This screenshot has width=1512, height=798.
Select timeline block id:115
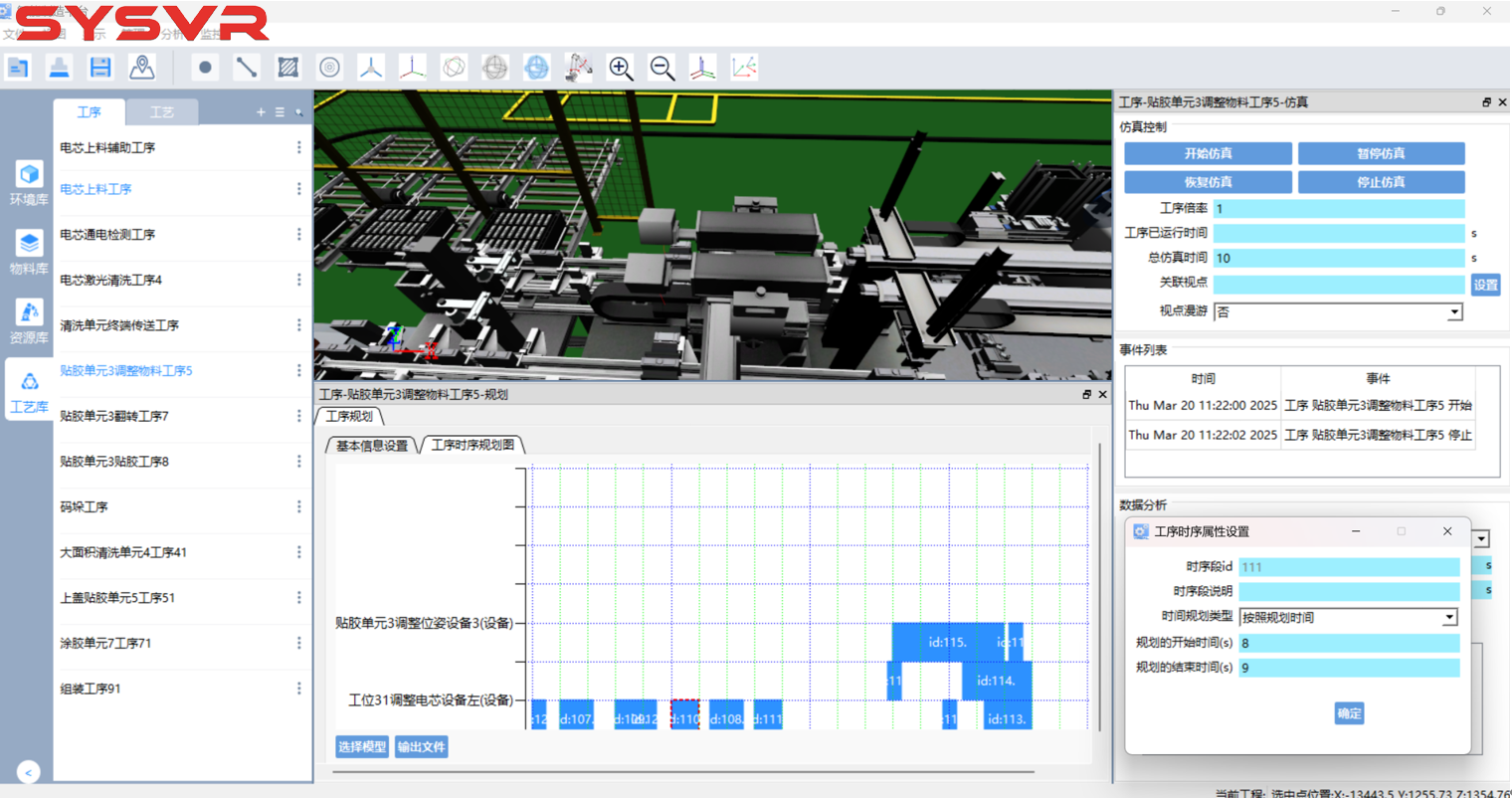point(948,642)
